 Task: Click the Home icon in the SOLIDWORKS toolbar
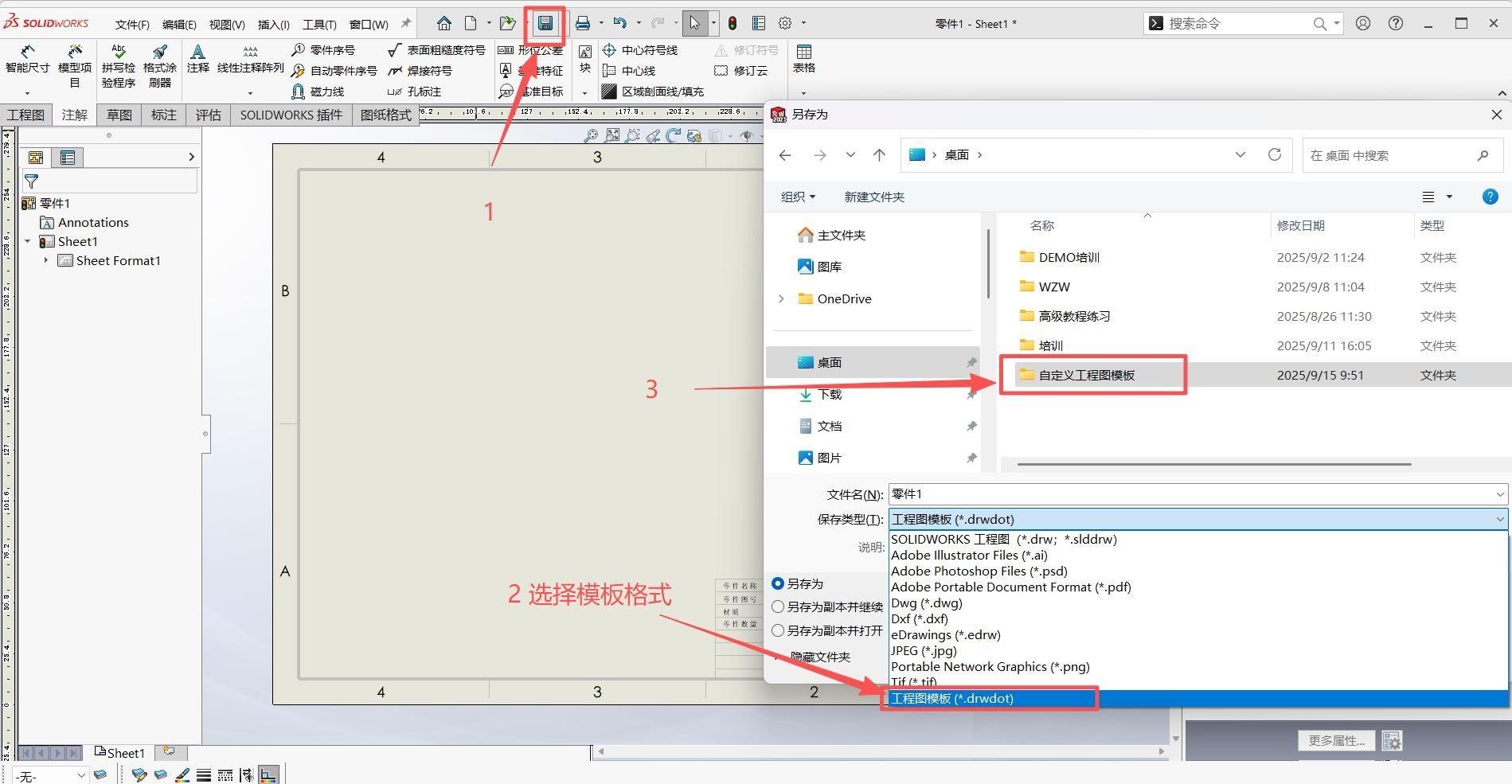coord(444,23)
